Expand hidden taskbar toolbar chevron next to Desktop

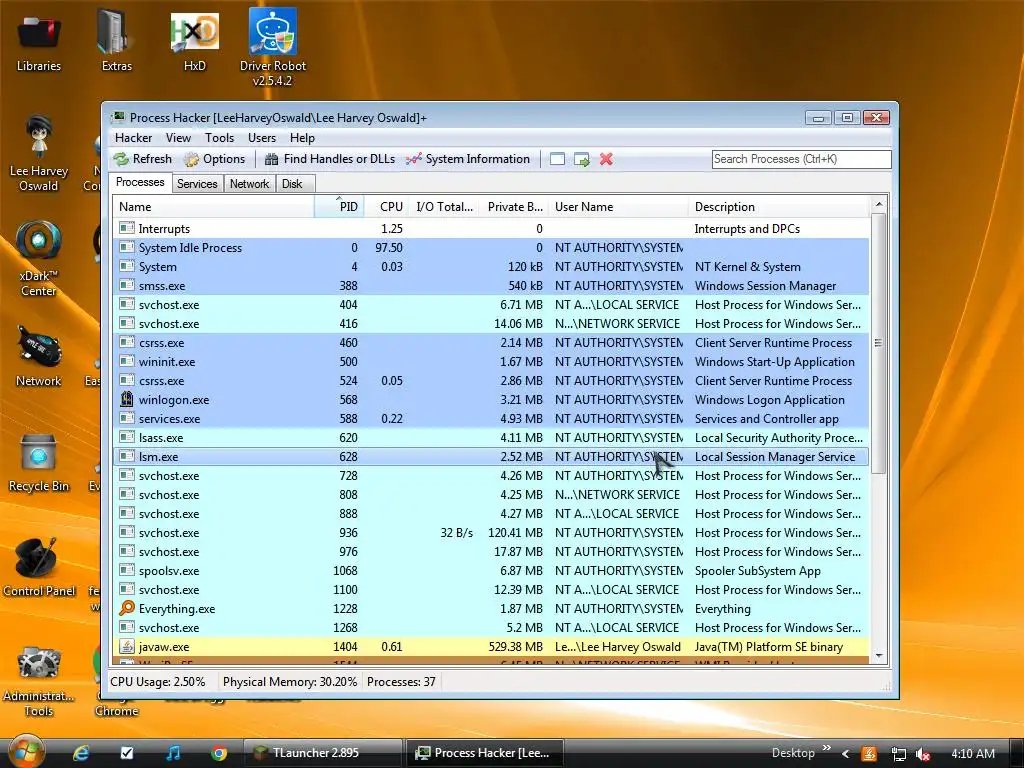pyautogui.click(x=827, y=748)
